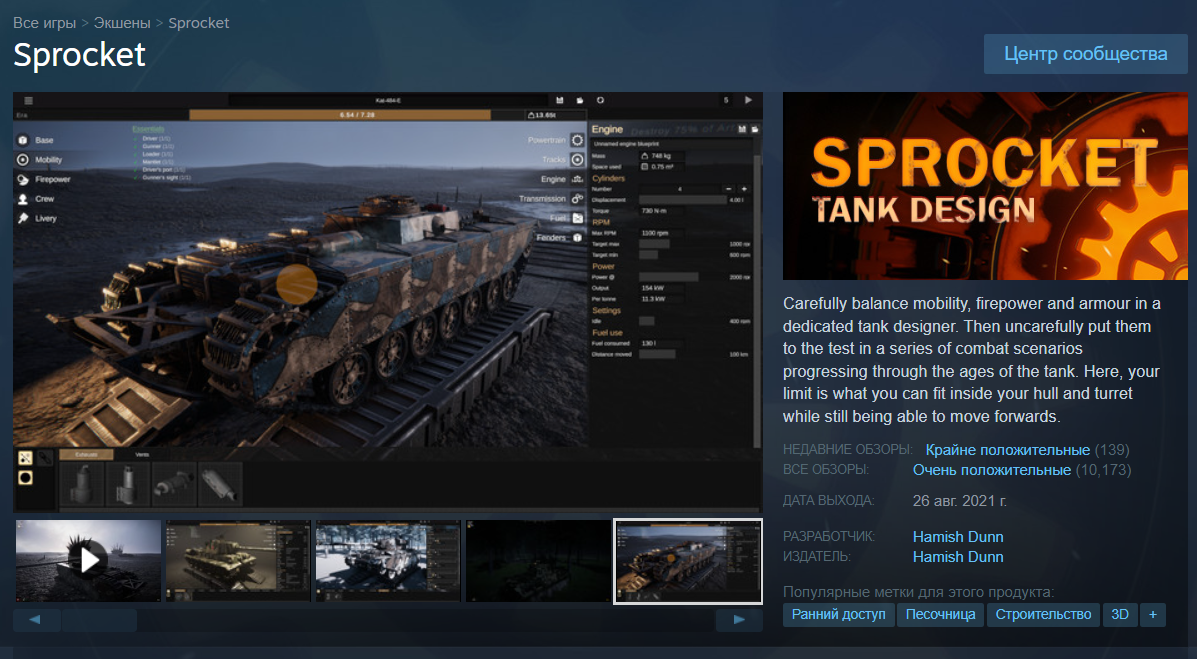Screen dimensions: 1197x659
Task: Click the Популярные метки heading text
Action: pos(918,592)
